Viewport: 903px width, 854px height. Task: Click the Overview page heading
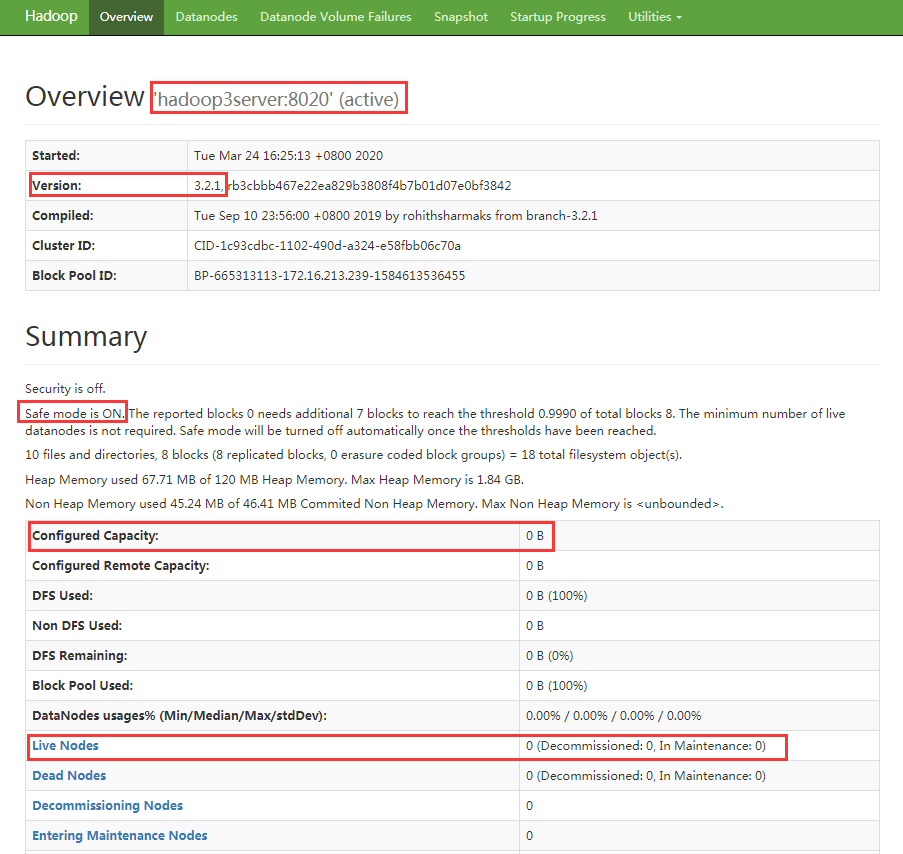coord(85,97)
